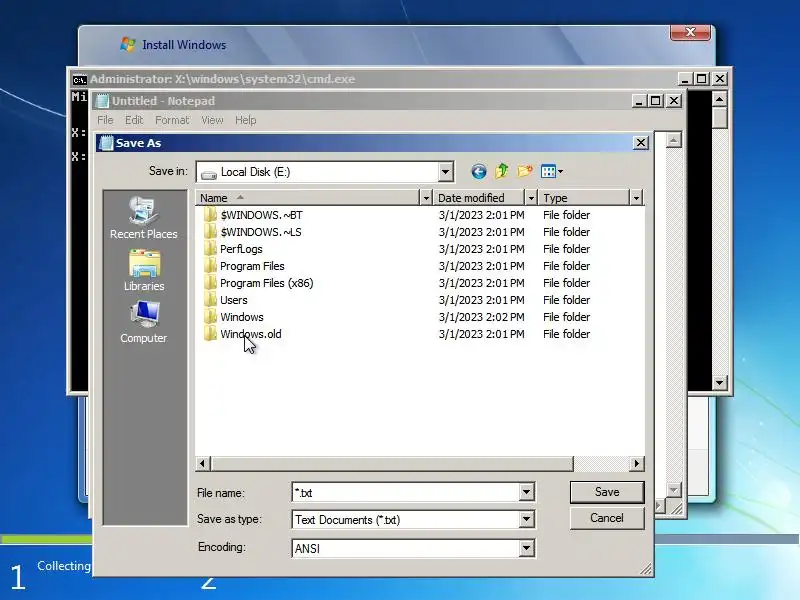Minimize the cmd.exe window

[x=685, y=79]
